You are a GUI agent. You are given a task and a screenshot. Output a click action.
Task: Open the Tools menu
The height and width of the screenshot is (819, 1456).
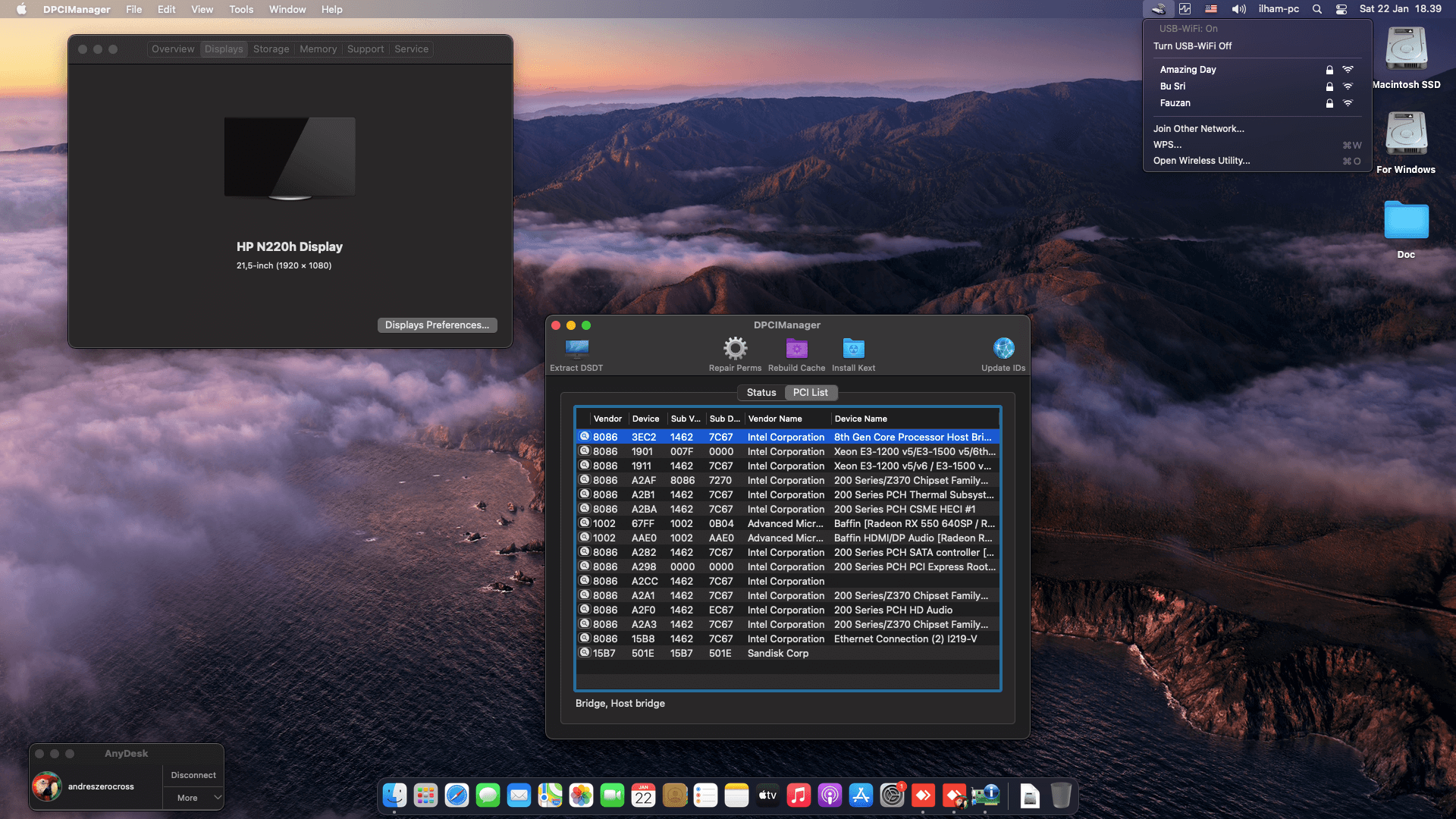click(241, 9)
